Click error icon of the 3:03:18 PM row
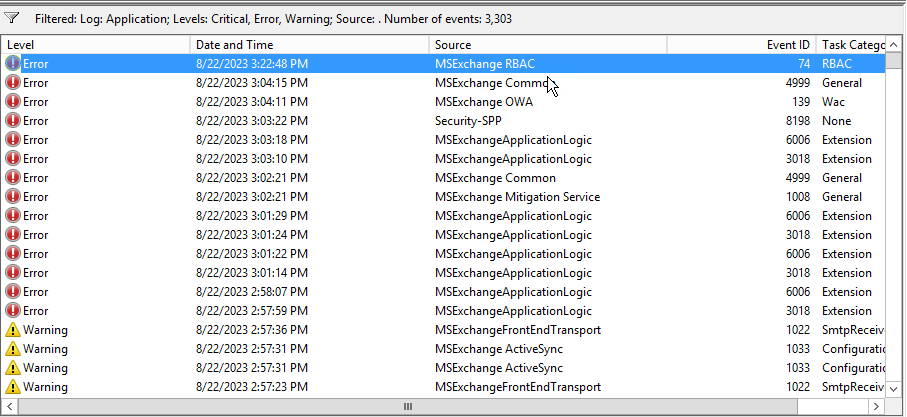The image size is (907, 417). [x=12, y=140]
